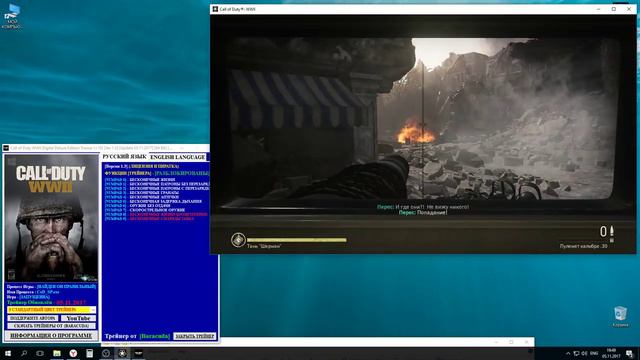This screenshot has width=640, height=360.
Task: Click the Call of Duty game window icon
Action: tap(215, 9)
